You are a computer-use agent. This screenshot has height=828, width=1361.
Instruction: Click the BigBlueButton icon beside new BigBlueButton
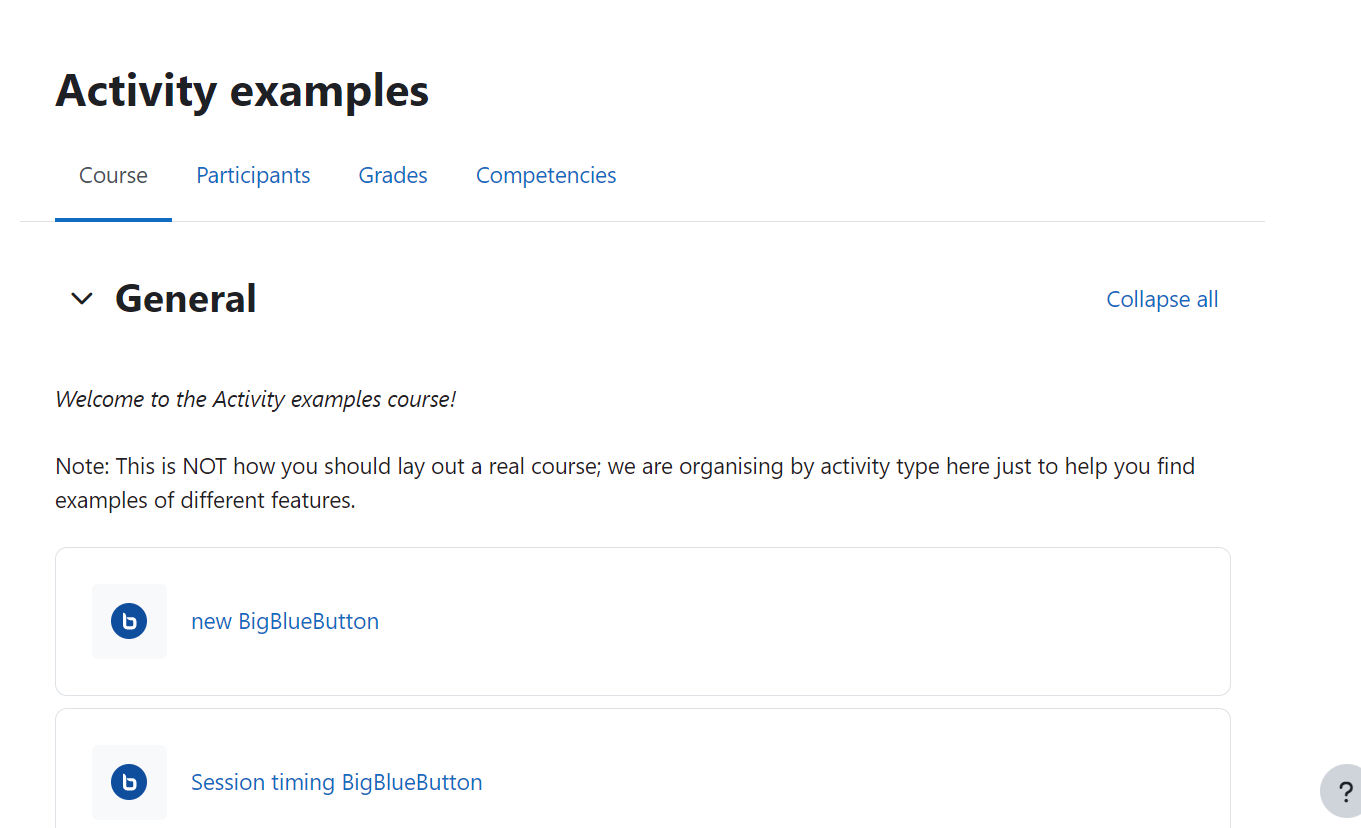click(x=129, y=621)
